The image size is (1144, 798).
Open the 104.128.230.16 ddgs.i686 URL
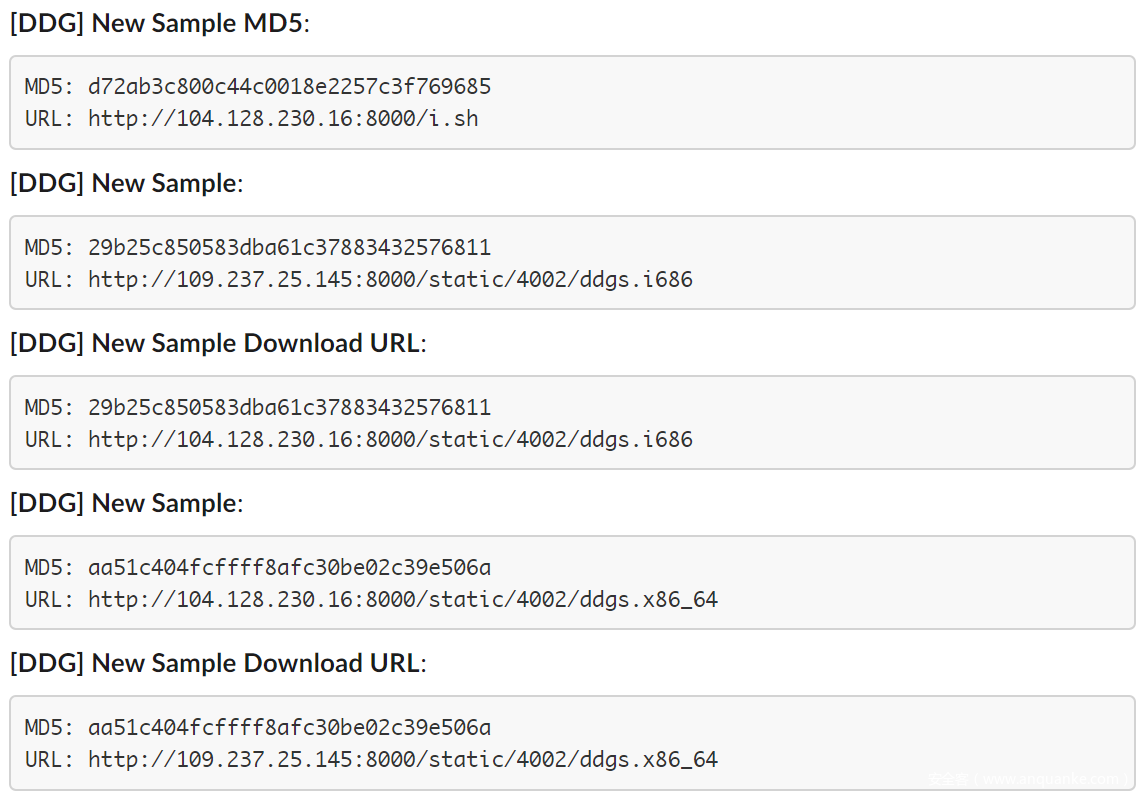(390, 439)
